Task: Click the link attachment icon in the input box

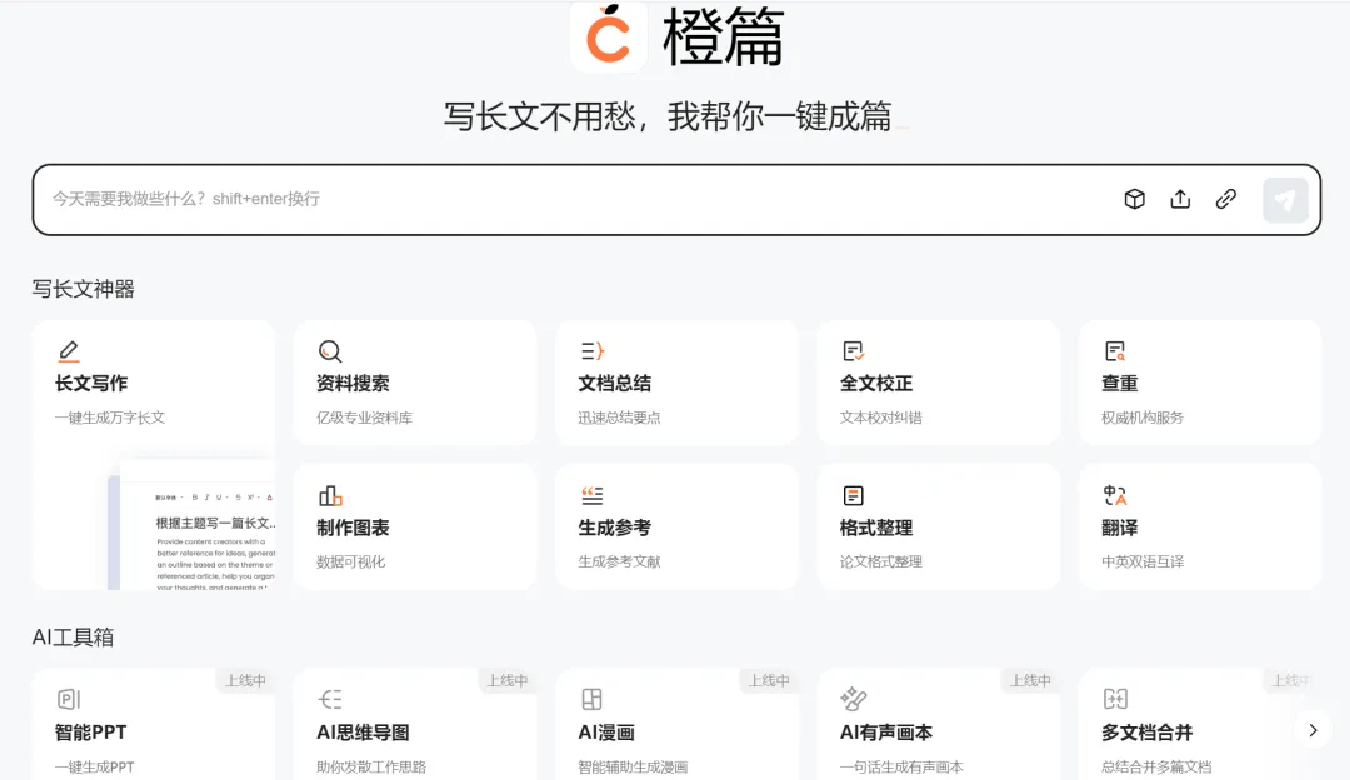Action: coord(1226,199)
